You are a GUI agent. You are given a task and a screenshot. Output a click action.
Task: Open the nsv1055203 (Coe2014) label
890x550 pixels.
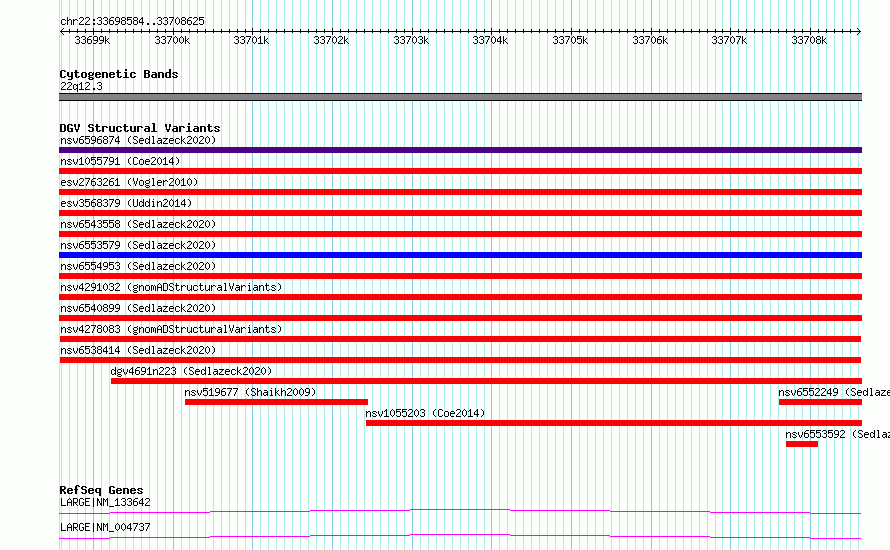pyautogui.click(x=425, y=413)
